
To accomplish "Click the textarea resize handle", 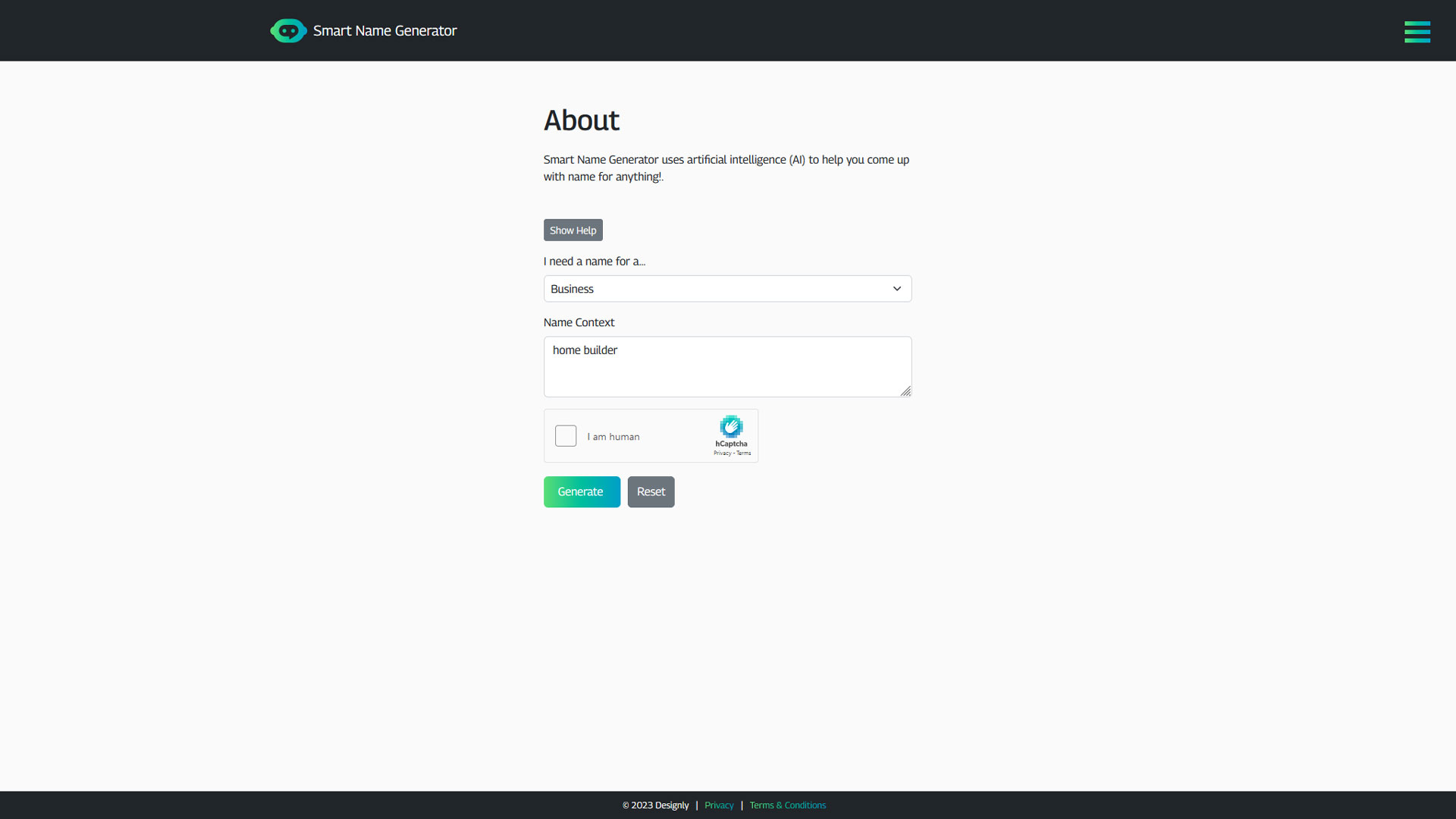I will point(907,391).
